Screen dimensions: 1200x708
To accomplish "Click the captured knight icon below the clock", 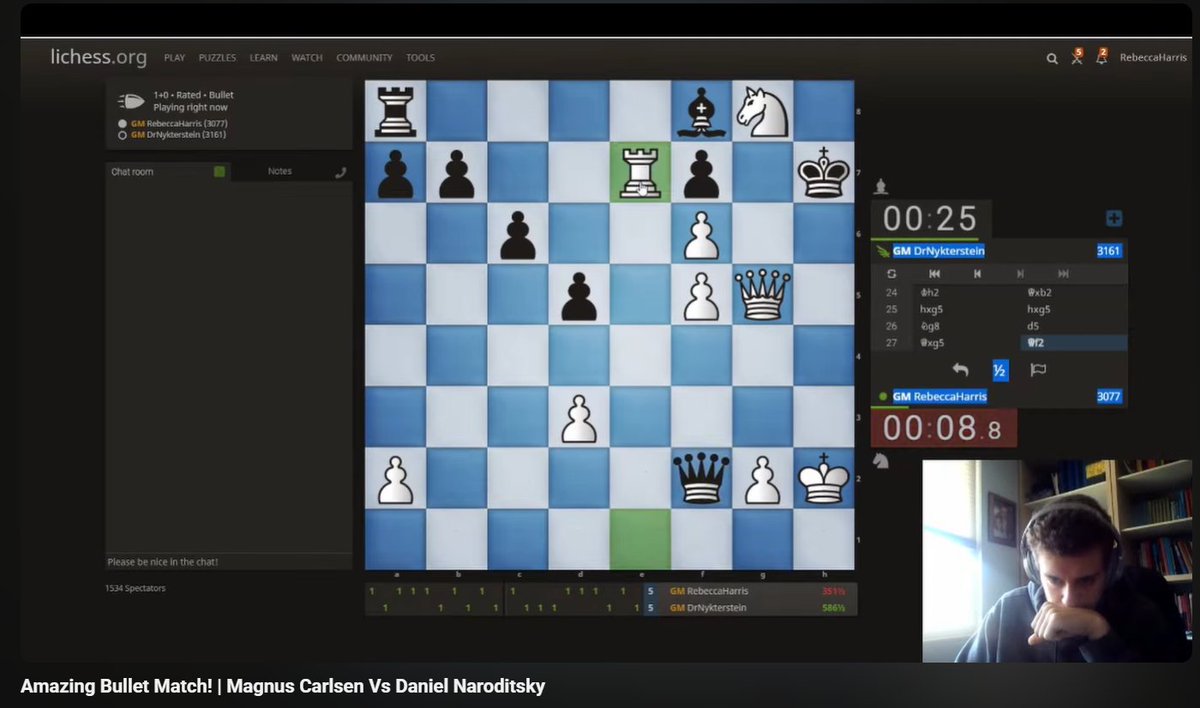I will (881, 461).
